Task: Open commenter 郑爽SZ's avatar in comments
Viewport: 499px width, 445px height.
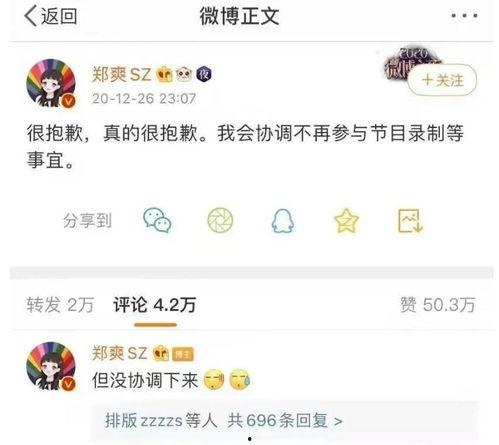Action: (x=51, y=366)
